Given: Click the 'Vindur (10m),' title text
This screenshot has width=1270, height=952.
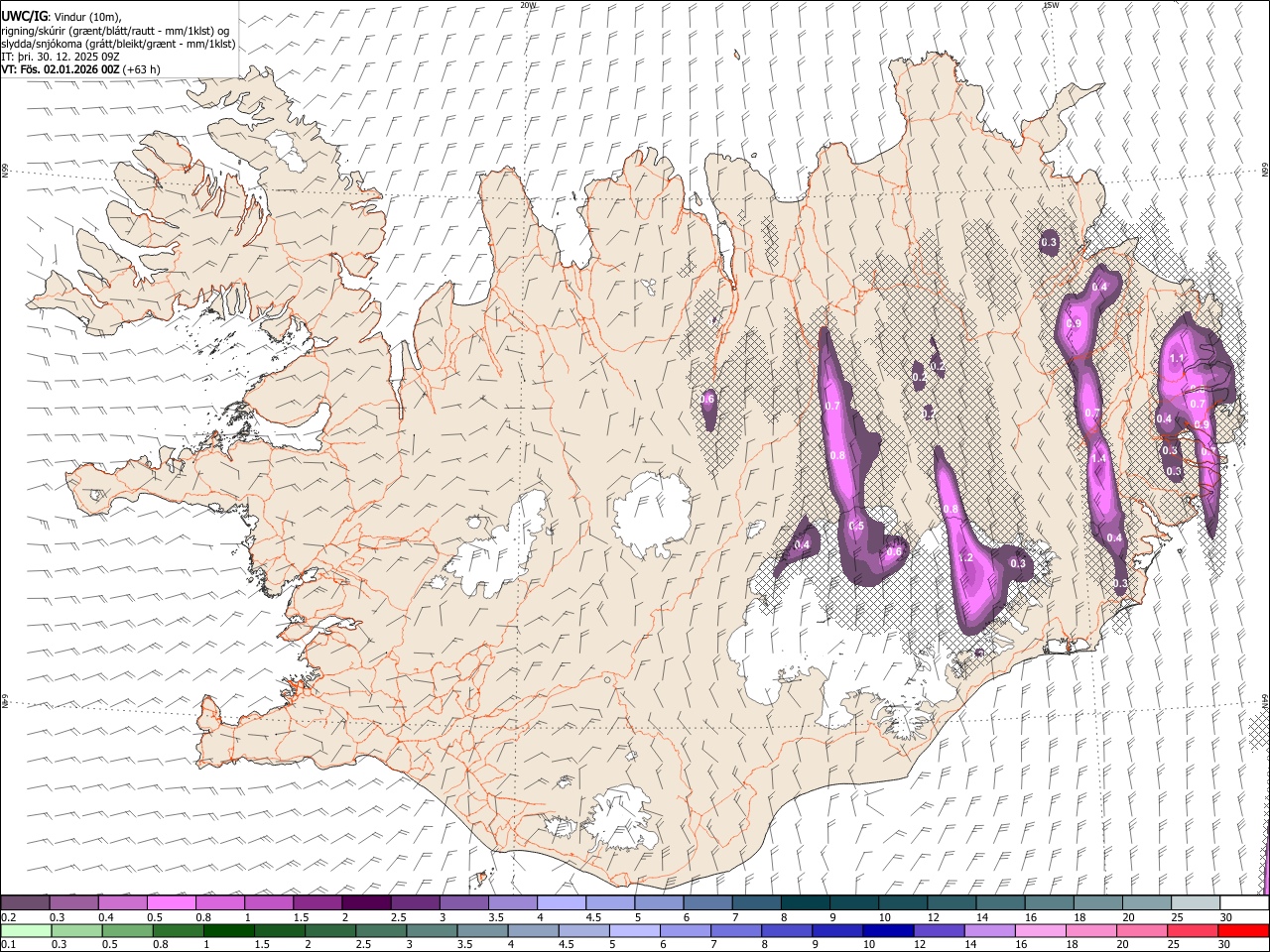Looking at the screenshot, I should click(x=87, y=17).
